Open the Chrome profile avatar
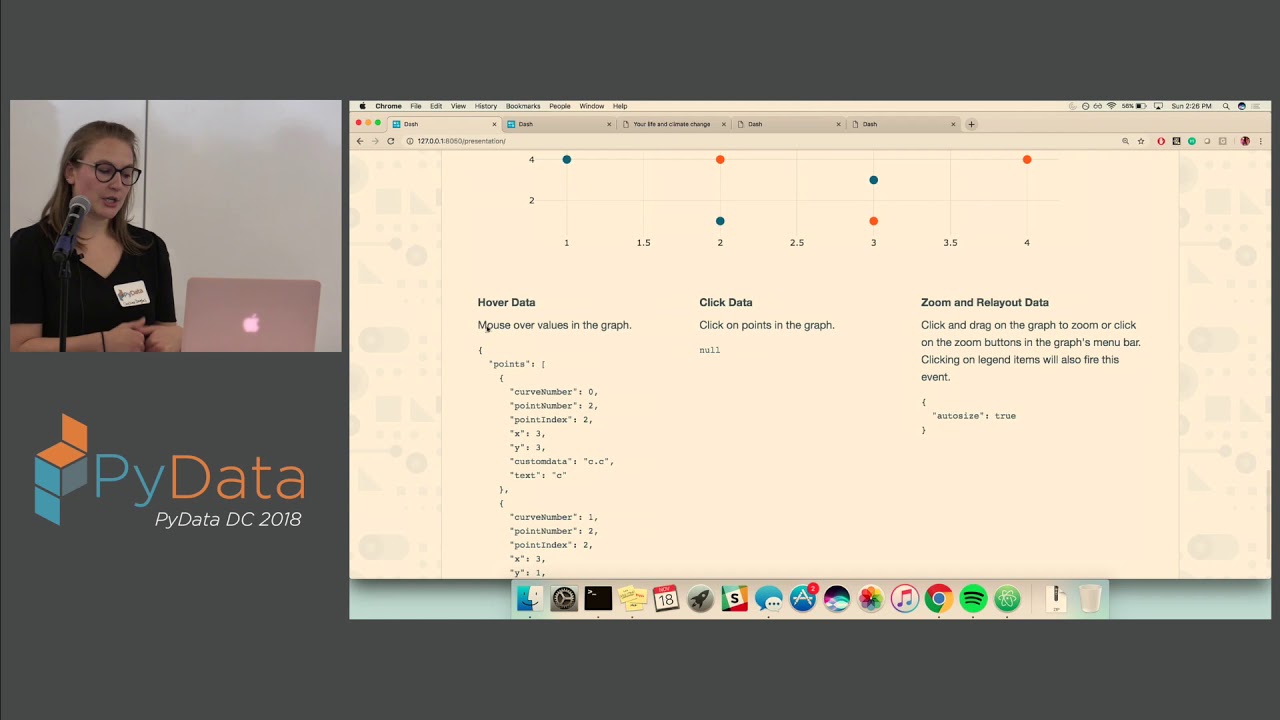The image size is (1280, 720). [x=1245, y=141]
